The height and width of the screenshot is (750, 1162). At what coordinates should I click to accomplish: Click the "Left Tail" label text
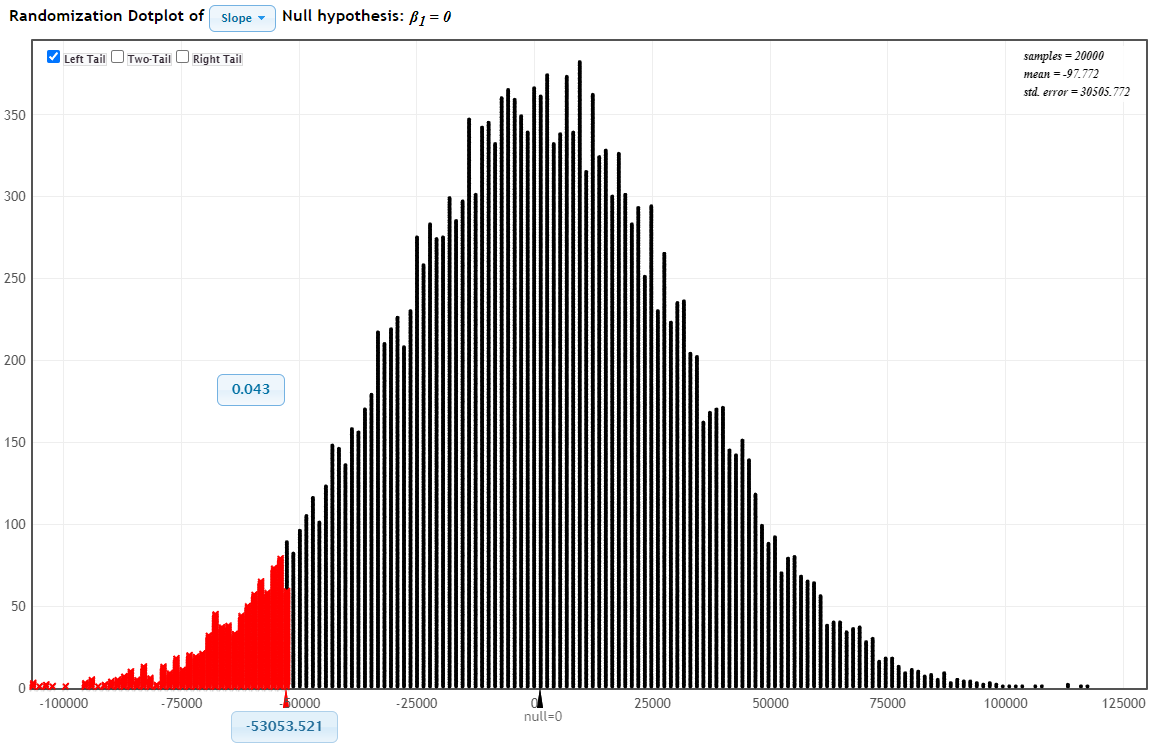pos(85,59)
